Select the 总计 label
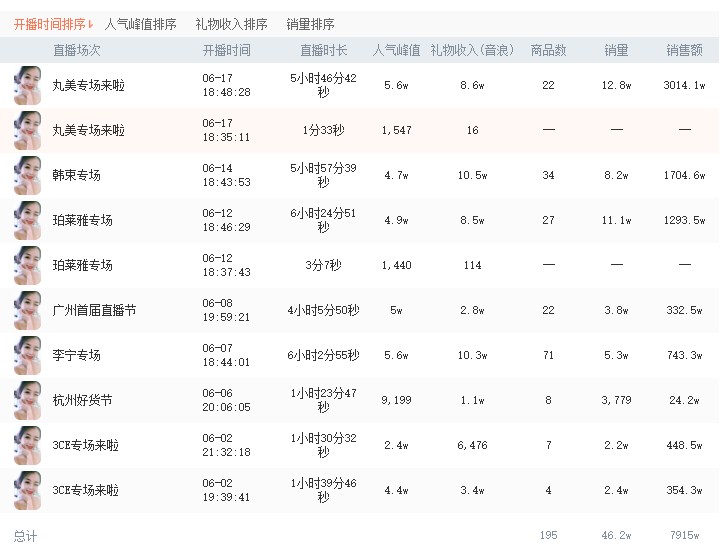Screen dimensions: 723x556 (25, 536)
